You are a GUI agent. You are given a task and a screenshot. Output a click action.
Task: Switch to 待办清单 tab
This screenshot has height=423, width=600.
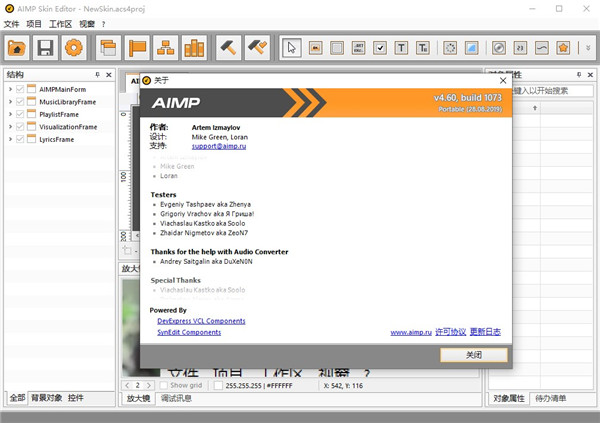(x=550, y=399)
